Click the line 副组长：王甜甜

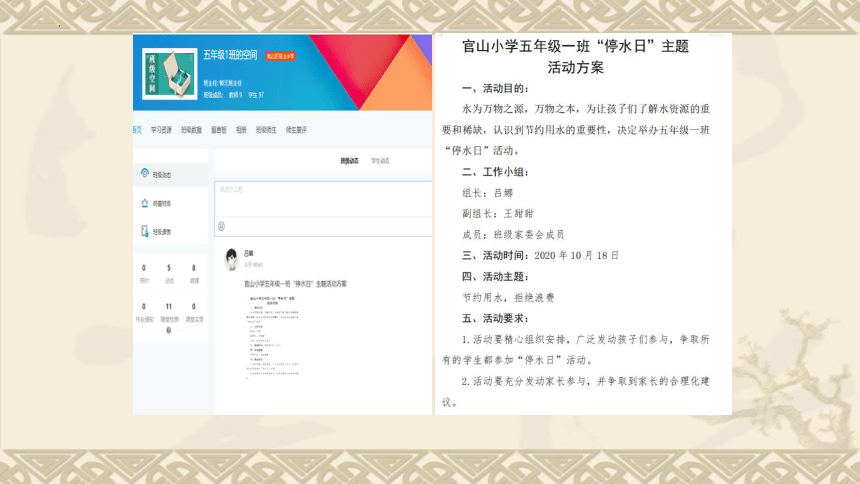[x=498, y=213]
